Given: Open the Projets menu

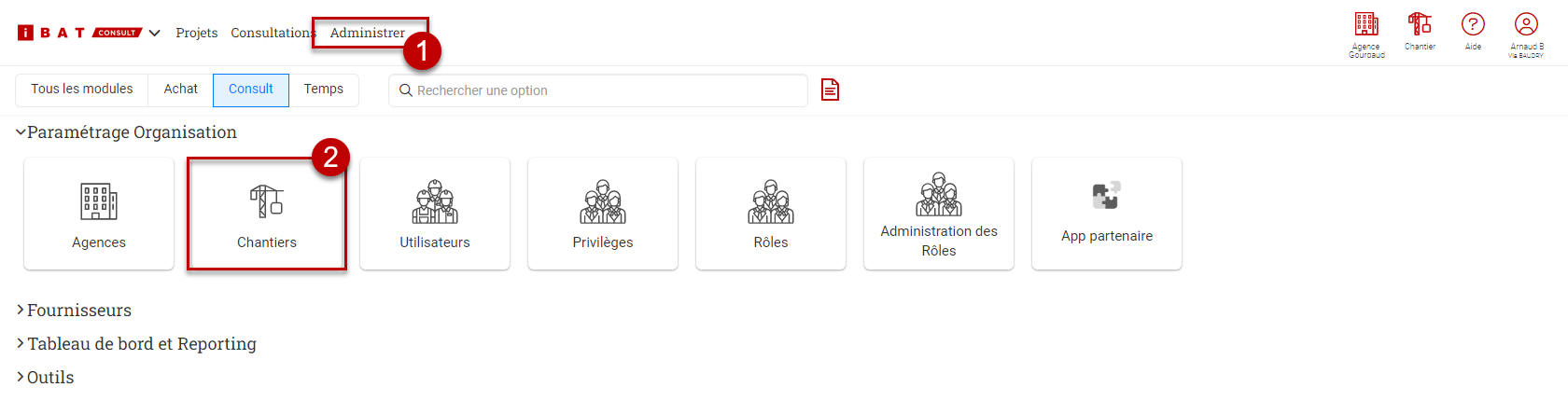Looking at the screenshot, I should tap(197, 33).
